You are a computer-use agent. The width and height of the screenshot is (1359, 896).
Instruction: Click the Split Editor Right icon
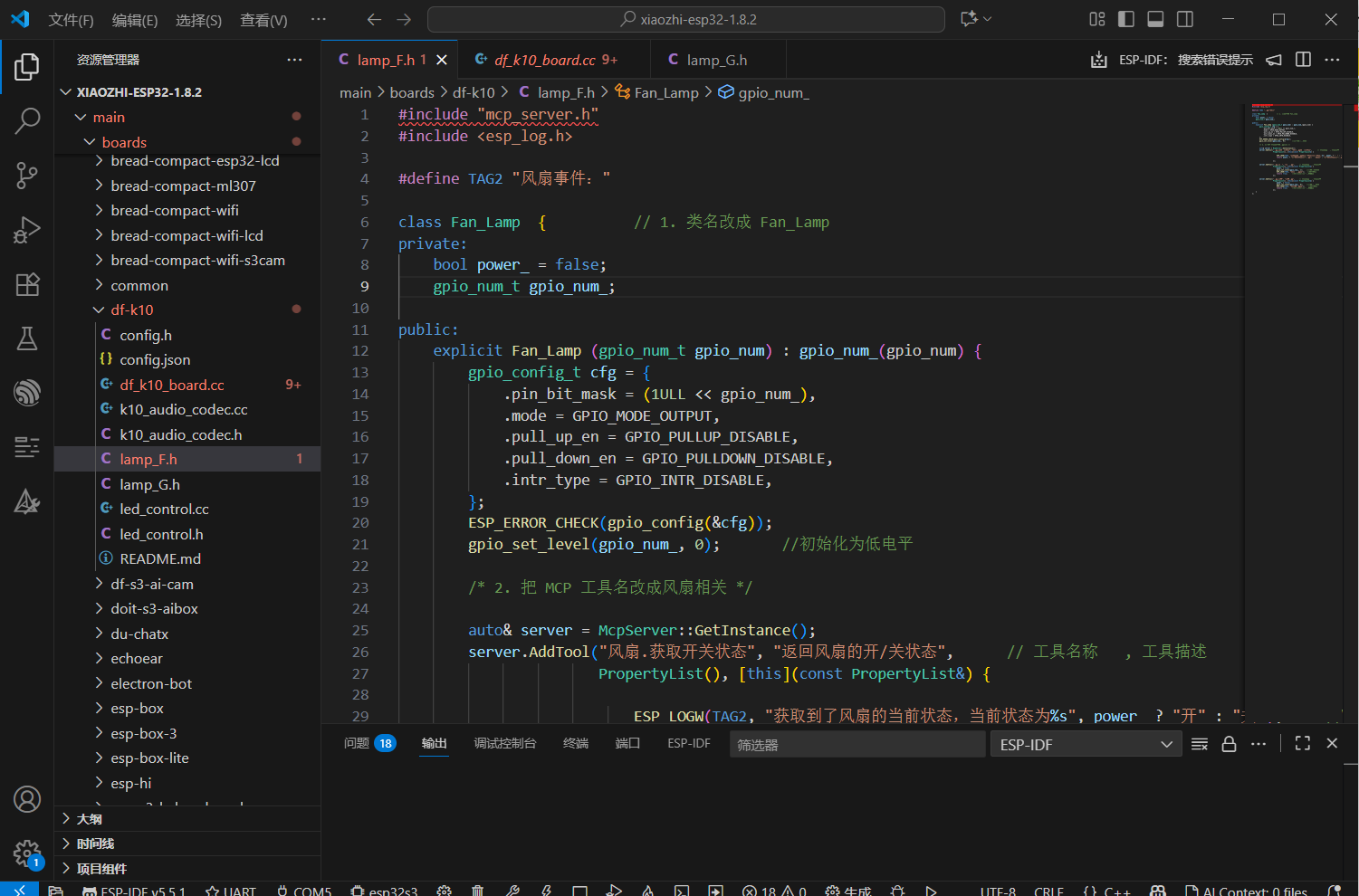click(1303, 60)
